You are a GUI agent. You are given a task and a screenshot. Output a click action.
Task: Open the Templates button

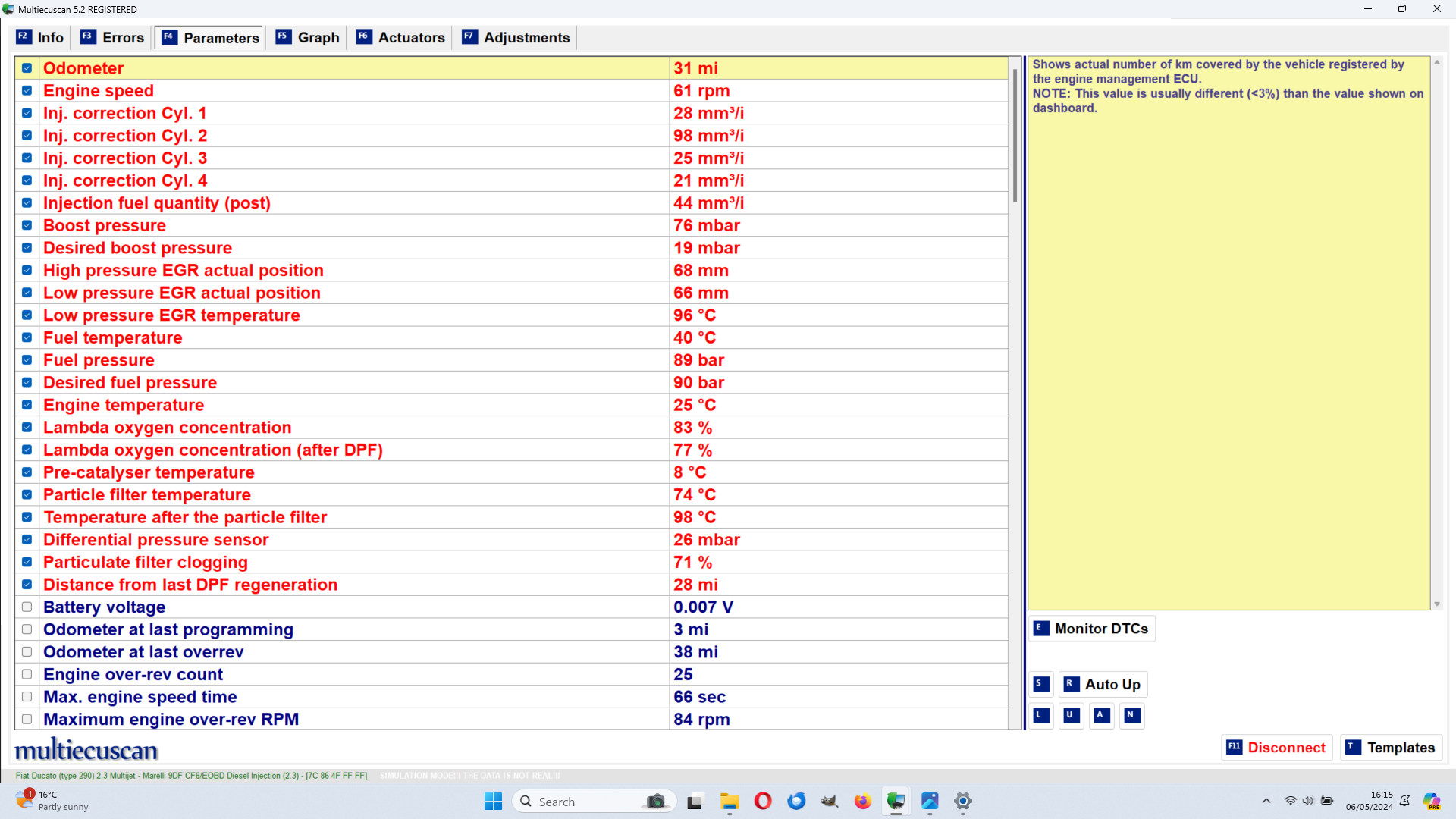(x=1391, y=748)
